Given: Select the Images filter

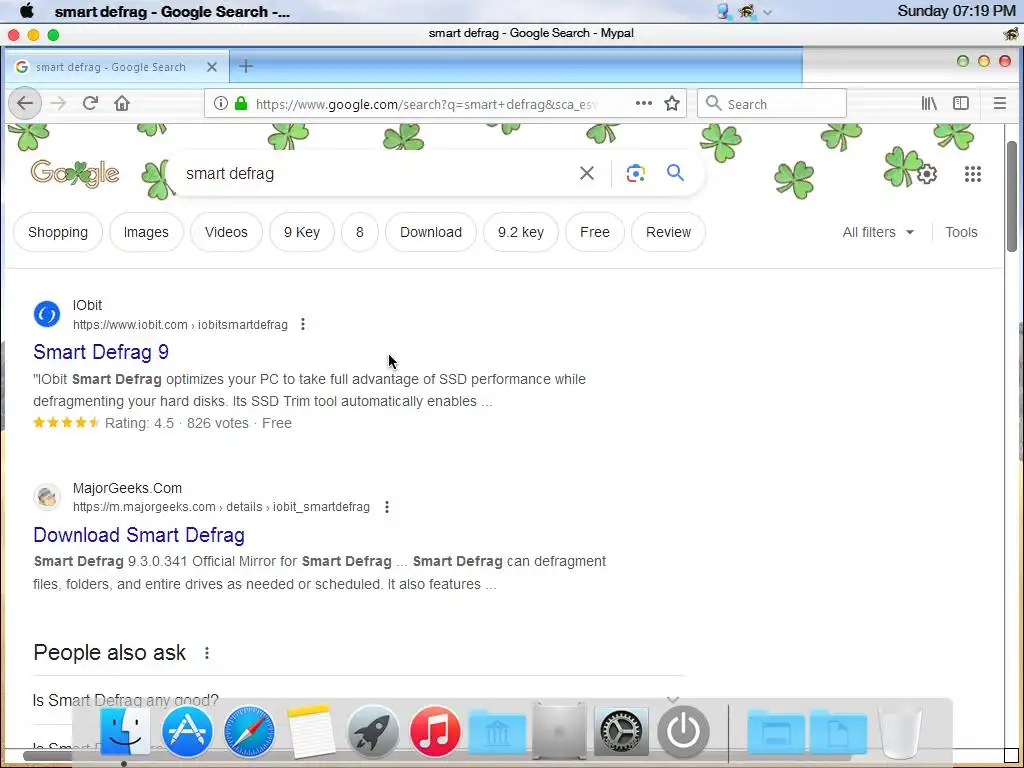Looking at the screenshot, I should pyautogui.click(x=146, y=232).
